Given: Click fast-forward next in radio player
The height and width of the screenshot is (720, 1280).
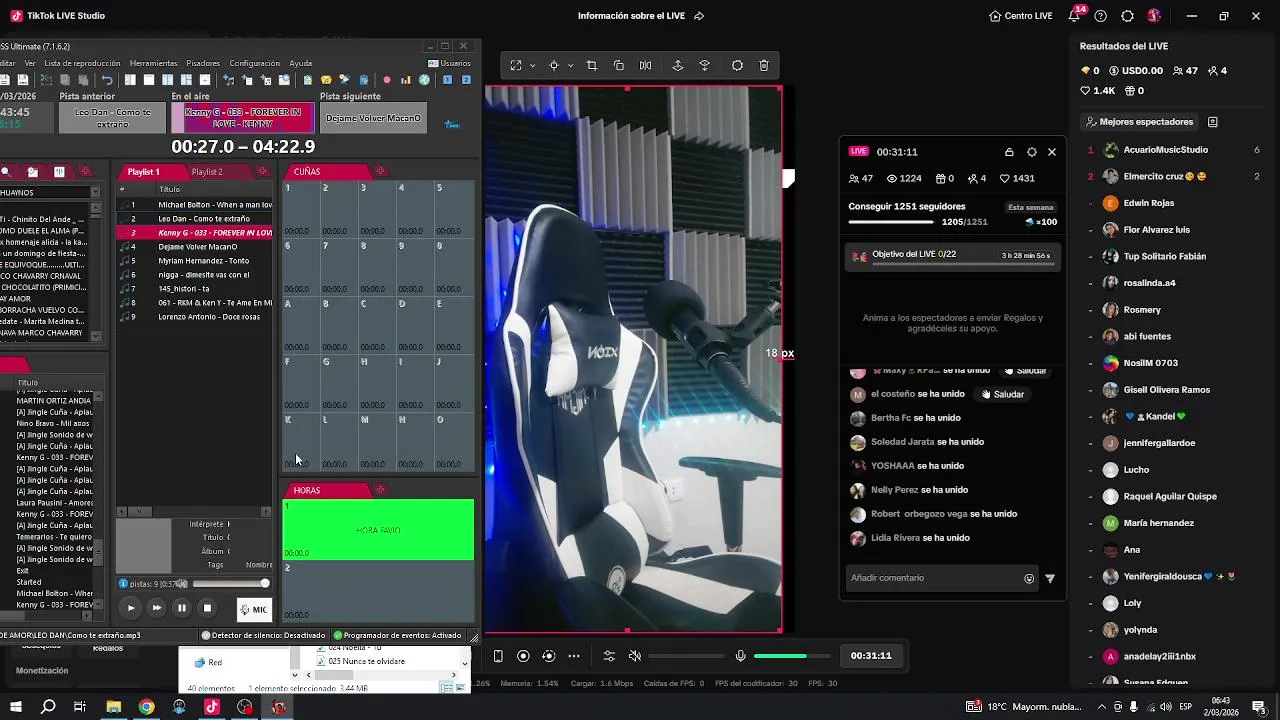Looking at the screenshot, I should [x=156, y=608].
